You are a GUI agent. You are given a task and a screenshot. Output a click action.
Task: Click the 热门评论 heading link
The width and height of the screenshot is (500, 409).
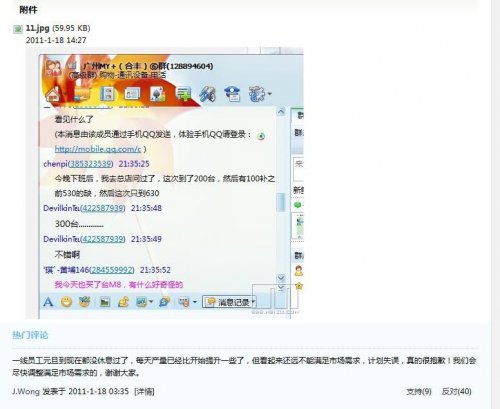[x=30, y=335]
